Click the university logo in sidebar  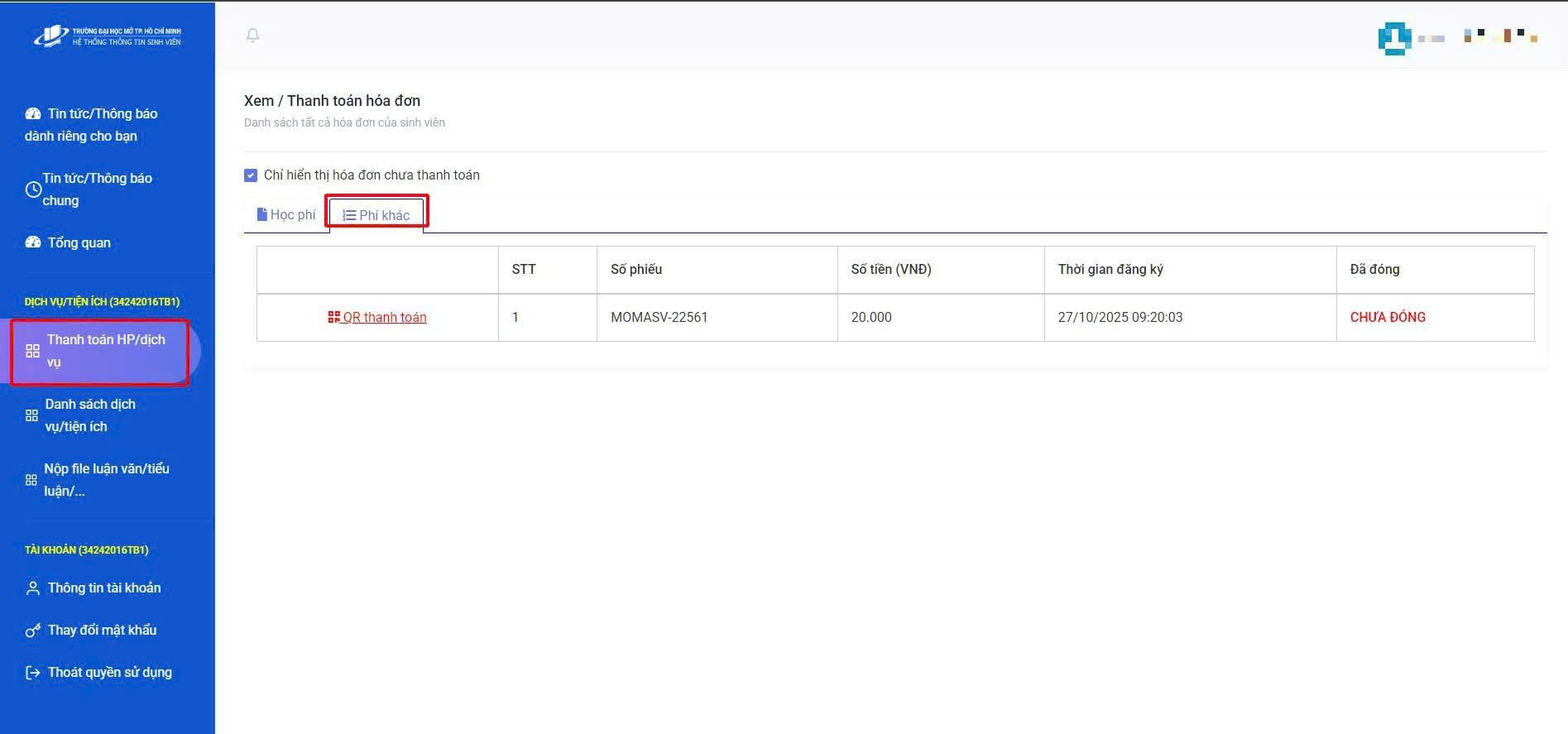107,36
